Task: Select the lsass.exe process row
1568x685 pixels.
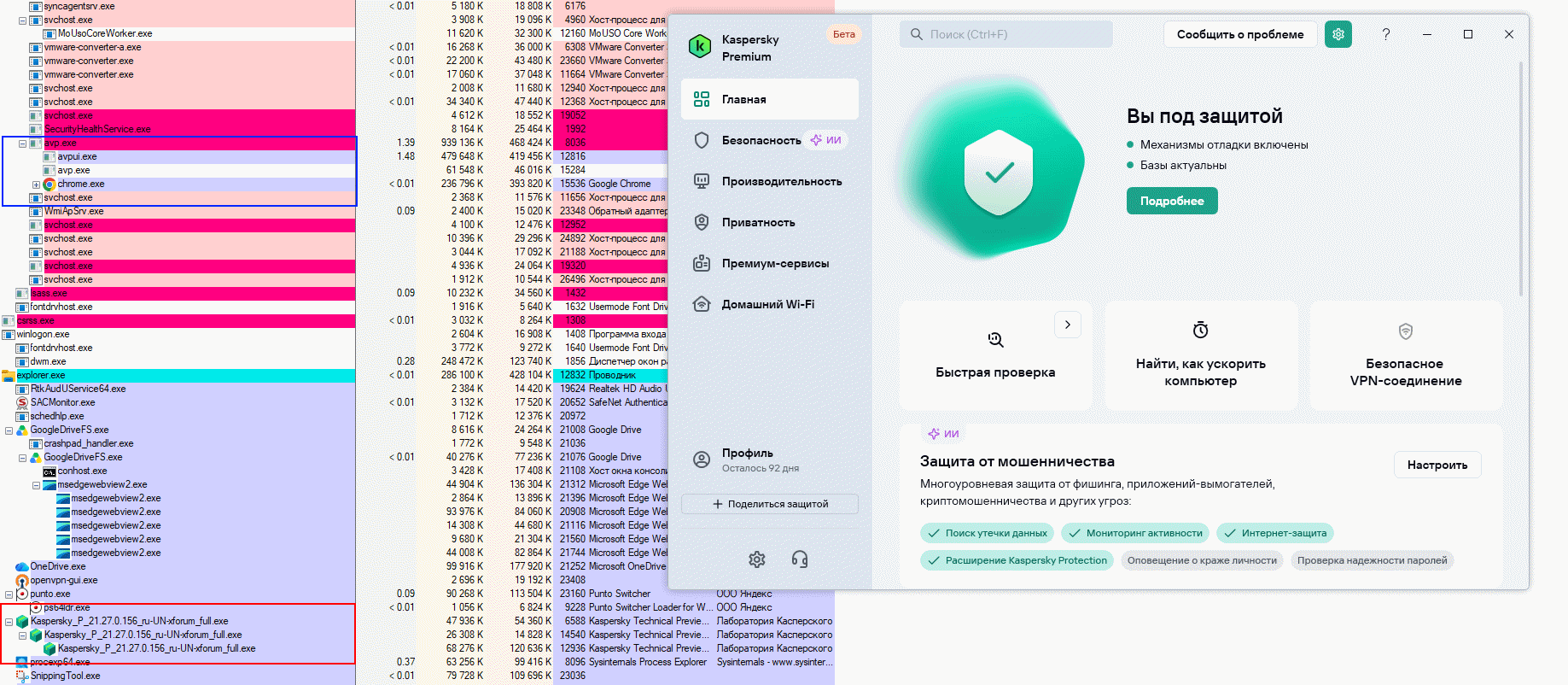Action: 178,293
